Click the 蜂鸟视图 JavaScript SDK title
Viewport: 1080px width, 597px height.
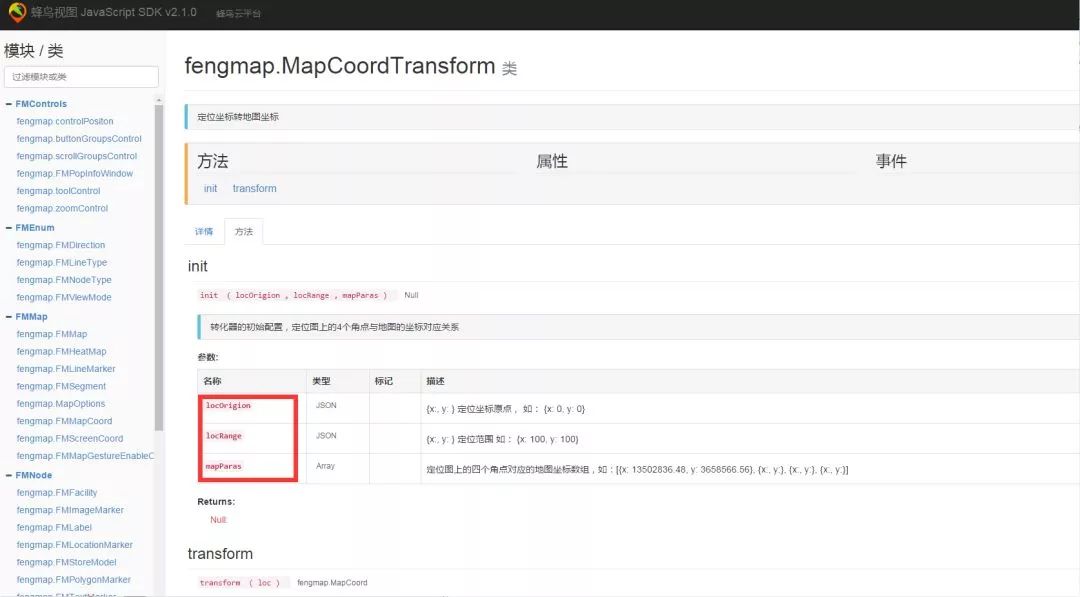coord(114,13)
